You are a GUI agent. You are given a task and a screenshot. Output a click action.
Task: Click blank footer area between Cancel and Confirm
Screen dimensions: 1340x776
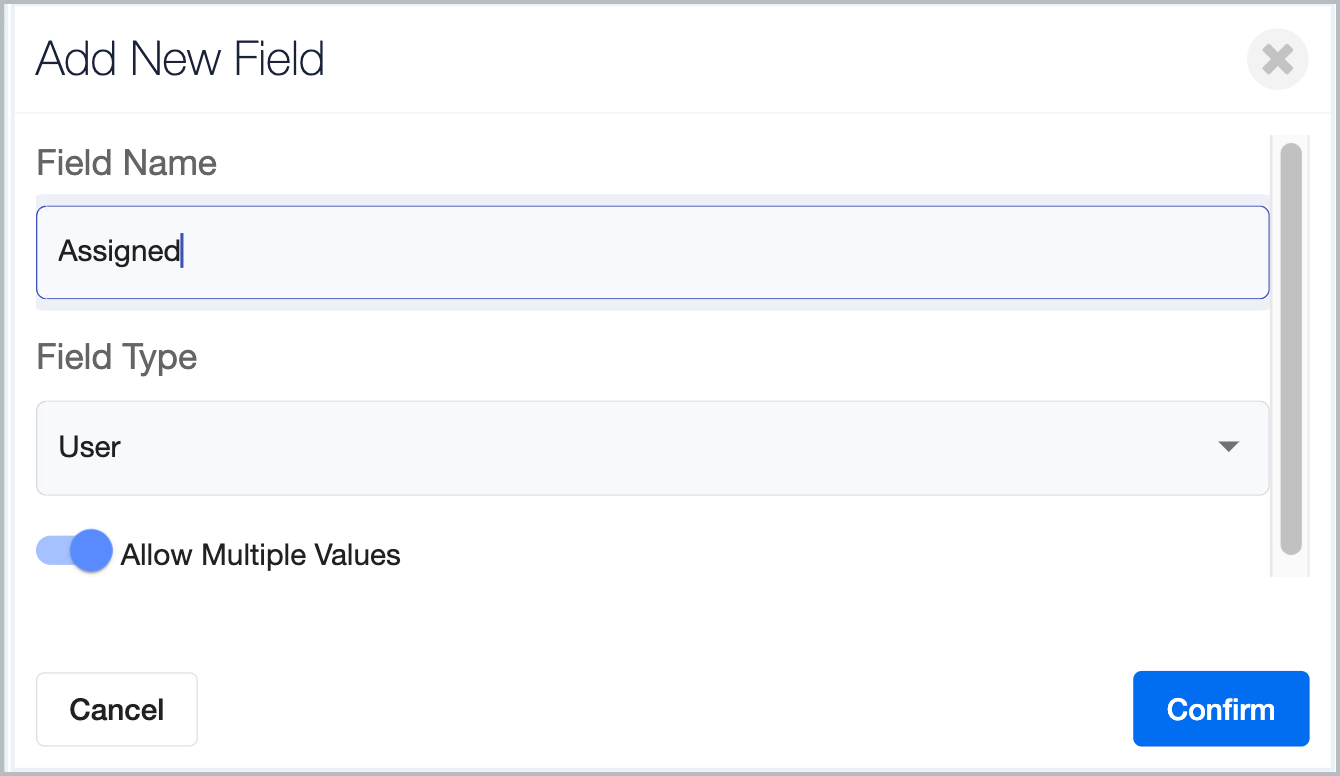660,709
